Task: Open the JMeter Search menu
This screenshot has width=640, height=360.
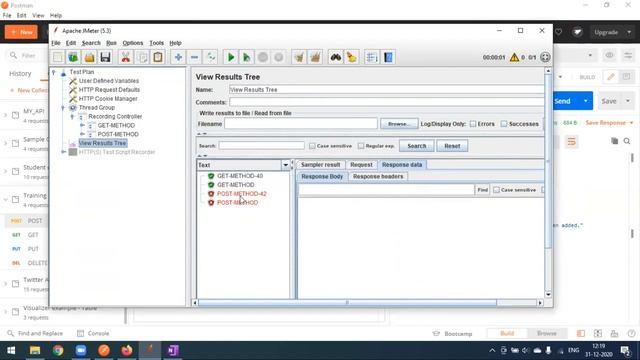Action: point(91,43)
